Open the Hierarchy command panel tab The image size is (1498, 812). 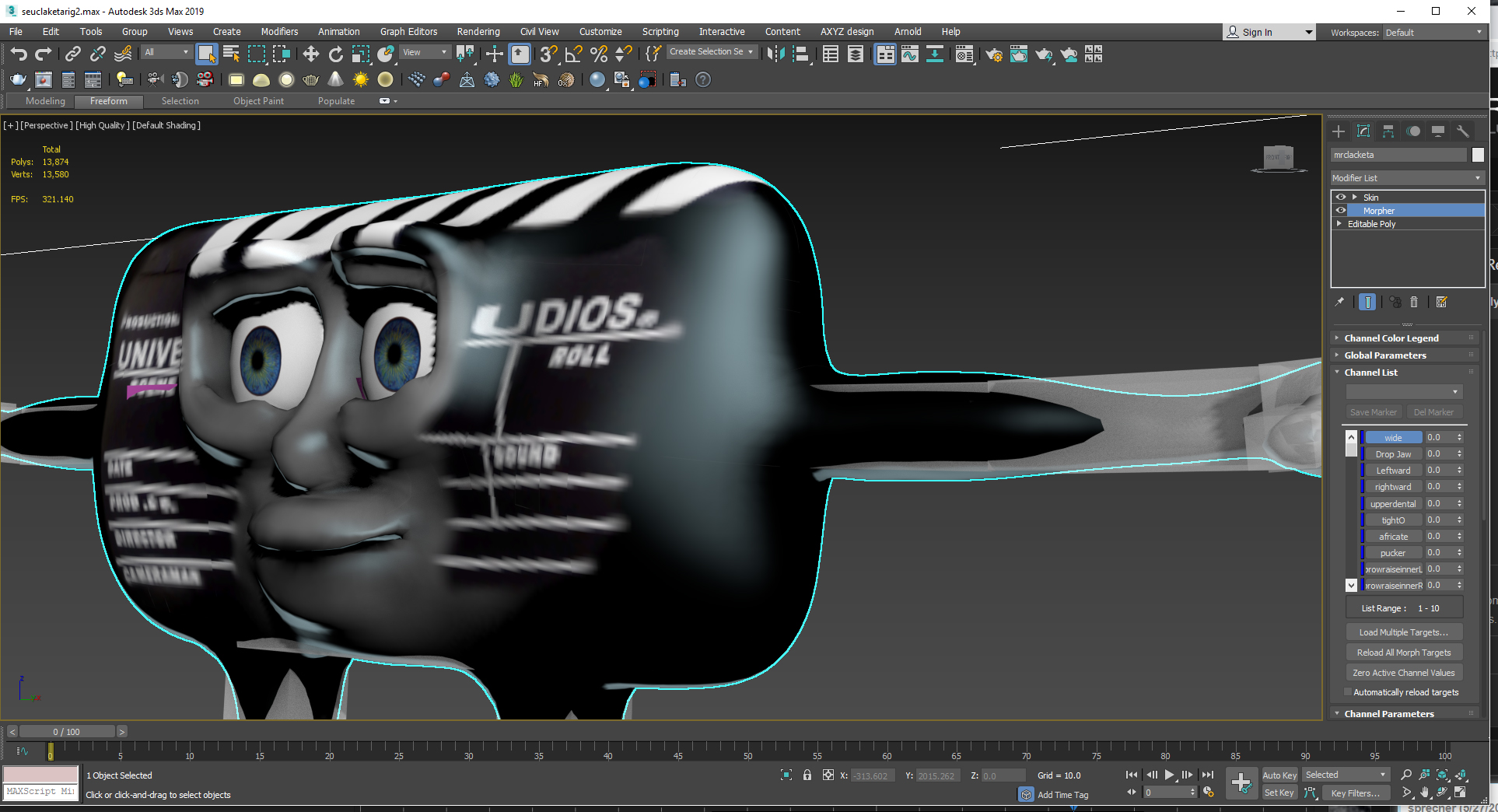(1388, 131)
